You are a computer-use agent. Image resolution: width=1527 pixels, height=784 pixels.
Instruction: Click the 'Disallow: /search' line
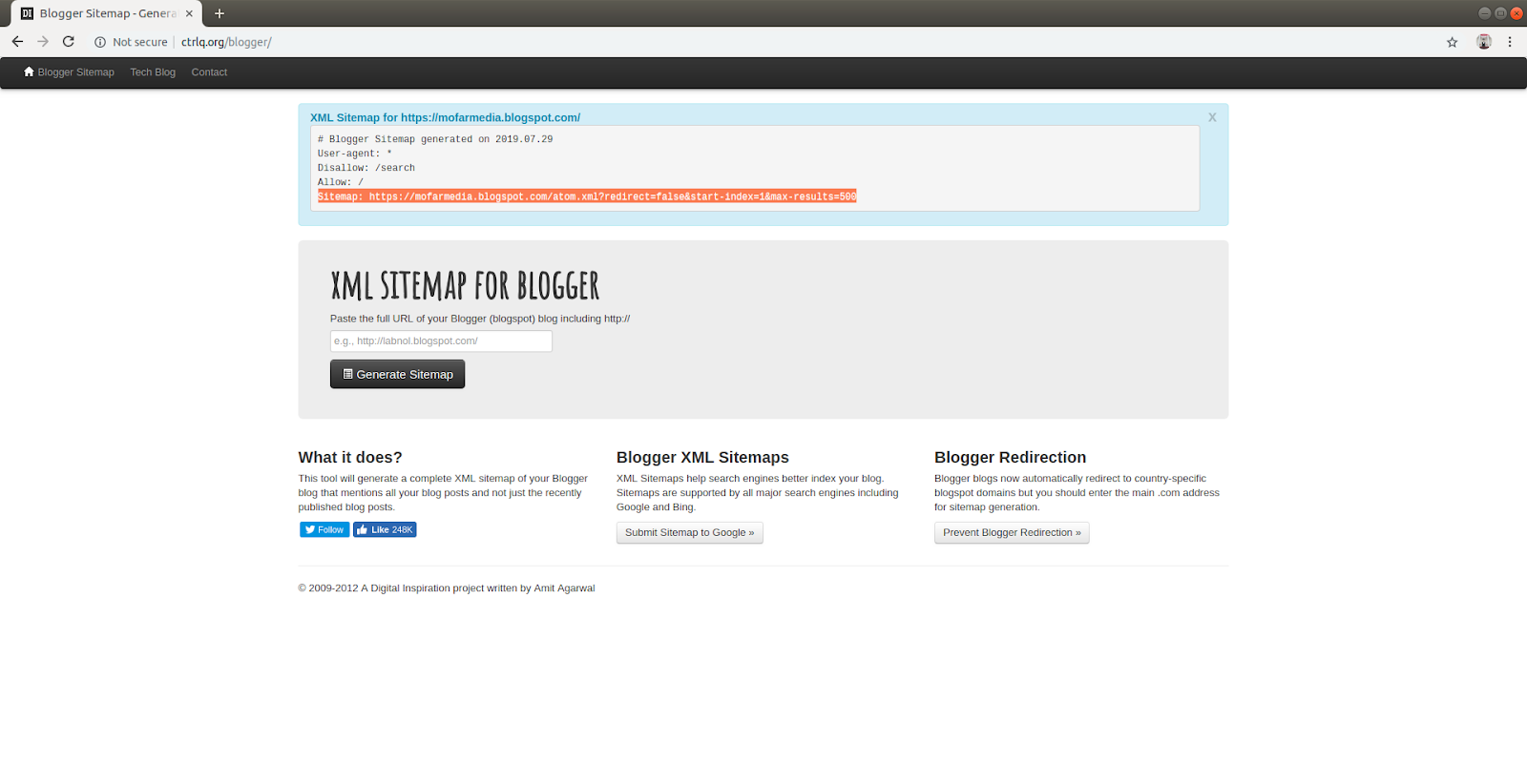[366, 168]
